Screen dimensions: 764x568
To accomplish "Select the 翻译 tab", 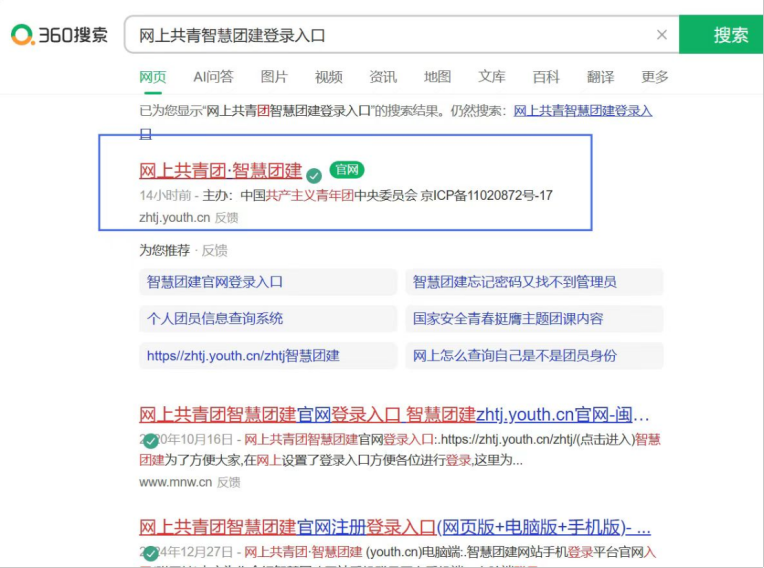I will (x=600, y=77).
